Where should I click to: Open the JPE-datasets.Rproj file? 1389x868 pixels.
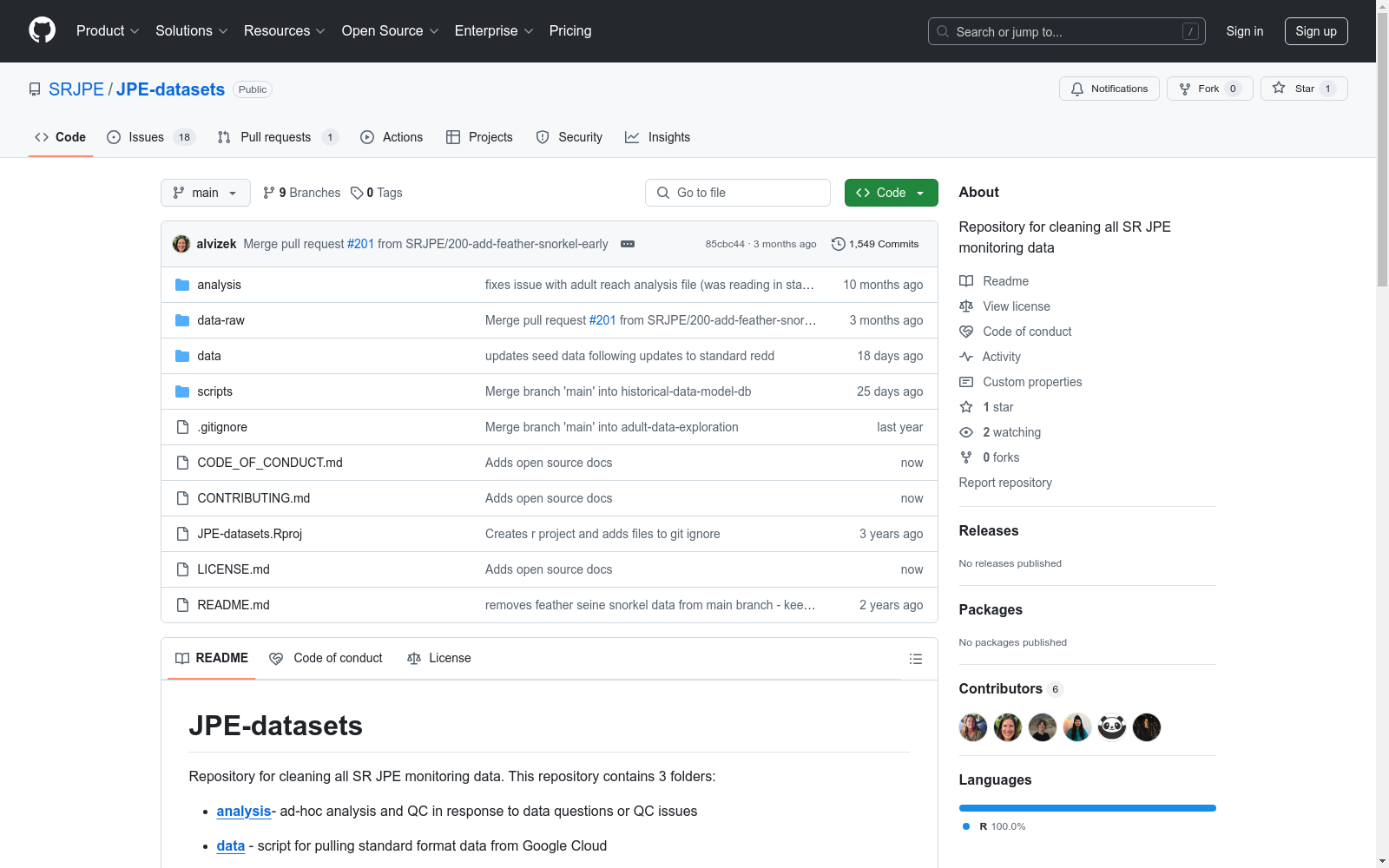[x=250, y=534]
